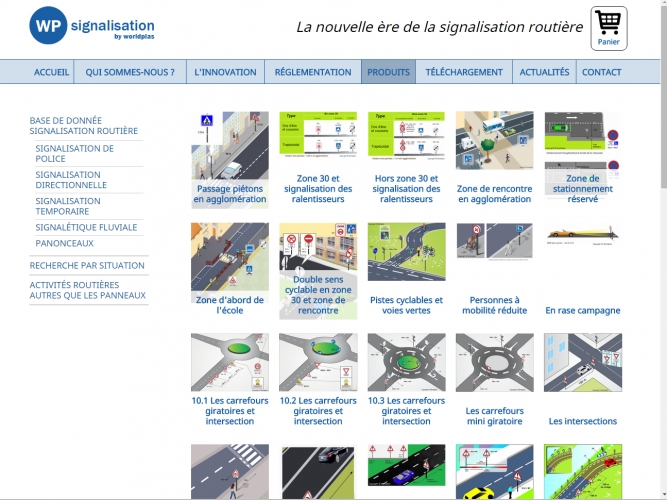Select Signalisation de police in sidebar
The image size is (667, 500).
click(75, 153)
